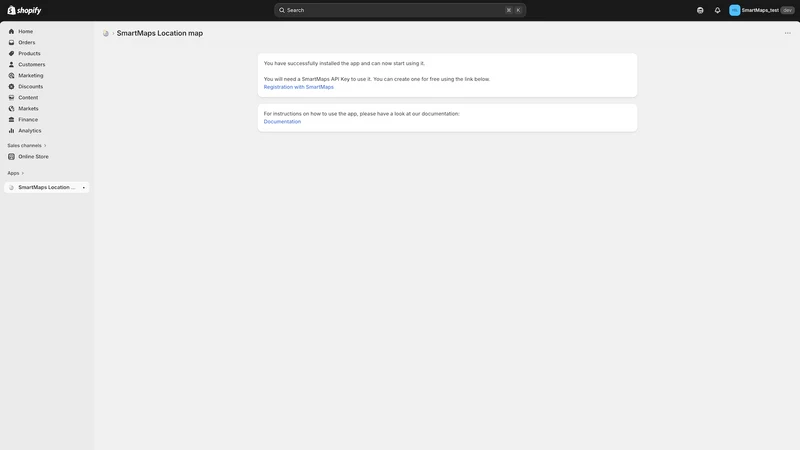Click the Orders inbox icon

[11, 42]
